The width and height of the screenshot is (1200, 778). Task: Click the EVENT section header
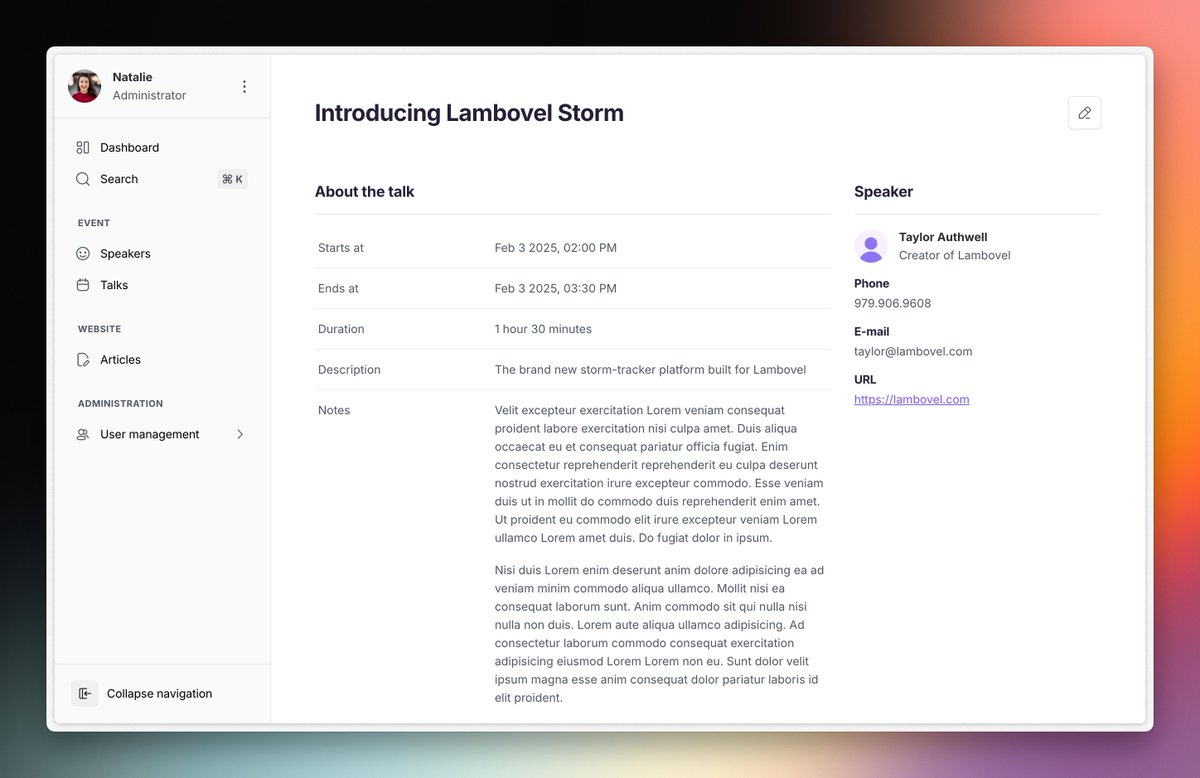[x=94, y=223]
